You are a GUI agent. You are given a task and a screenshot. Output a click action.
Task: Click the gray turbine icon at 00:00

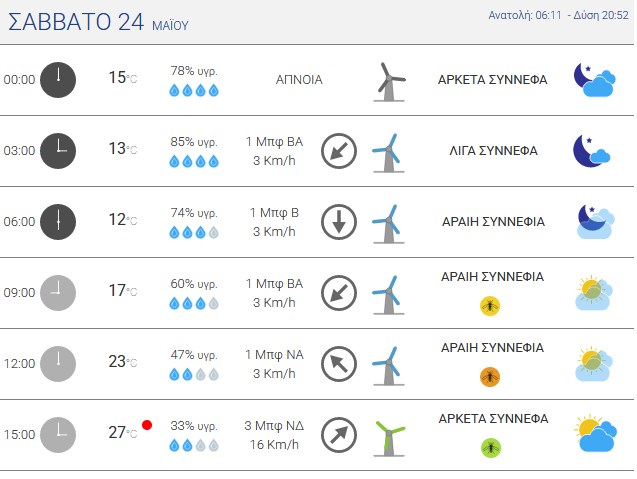click(389, 82)
